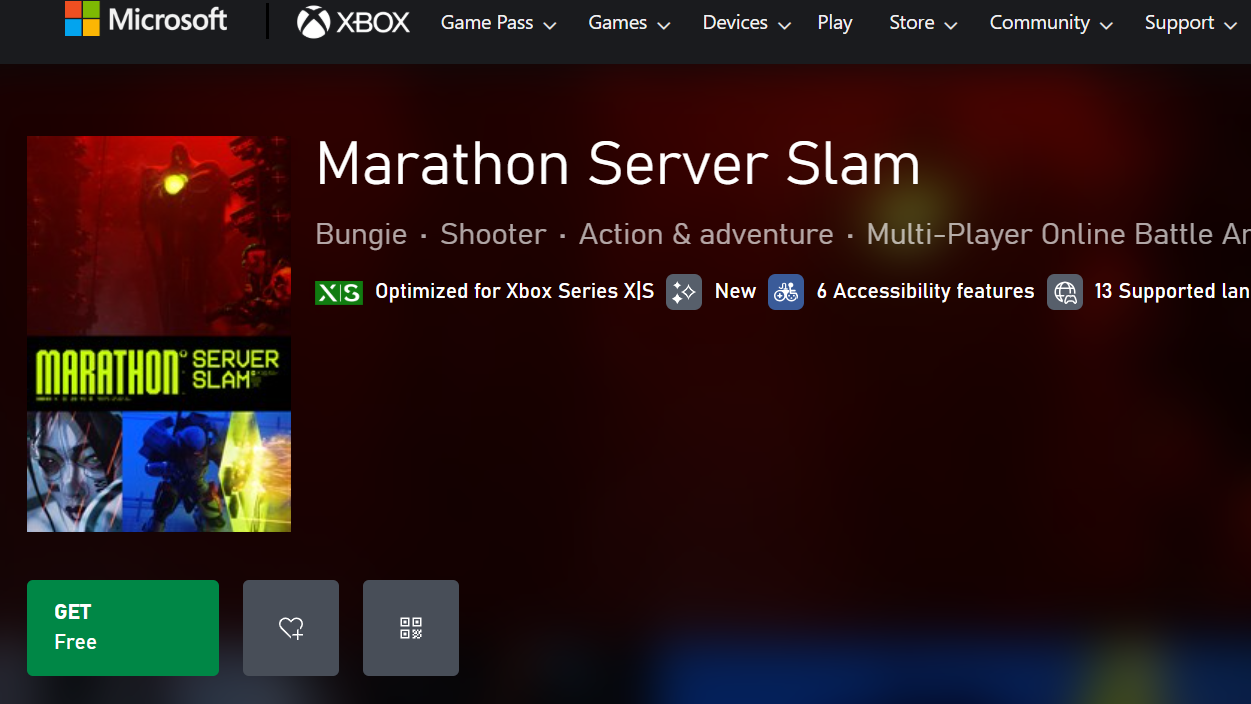Show the QR code button
Viewport: 1251px width, 704px height.
click(x=411, y=628)
